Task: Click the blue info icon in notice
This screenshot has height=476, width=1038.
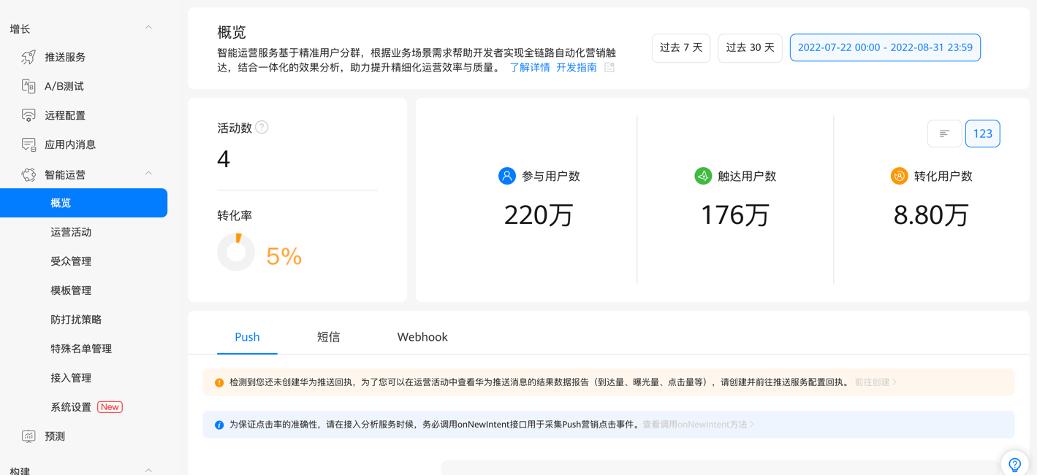Action: (x=219, y=425)
